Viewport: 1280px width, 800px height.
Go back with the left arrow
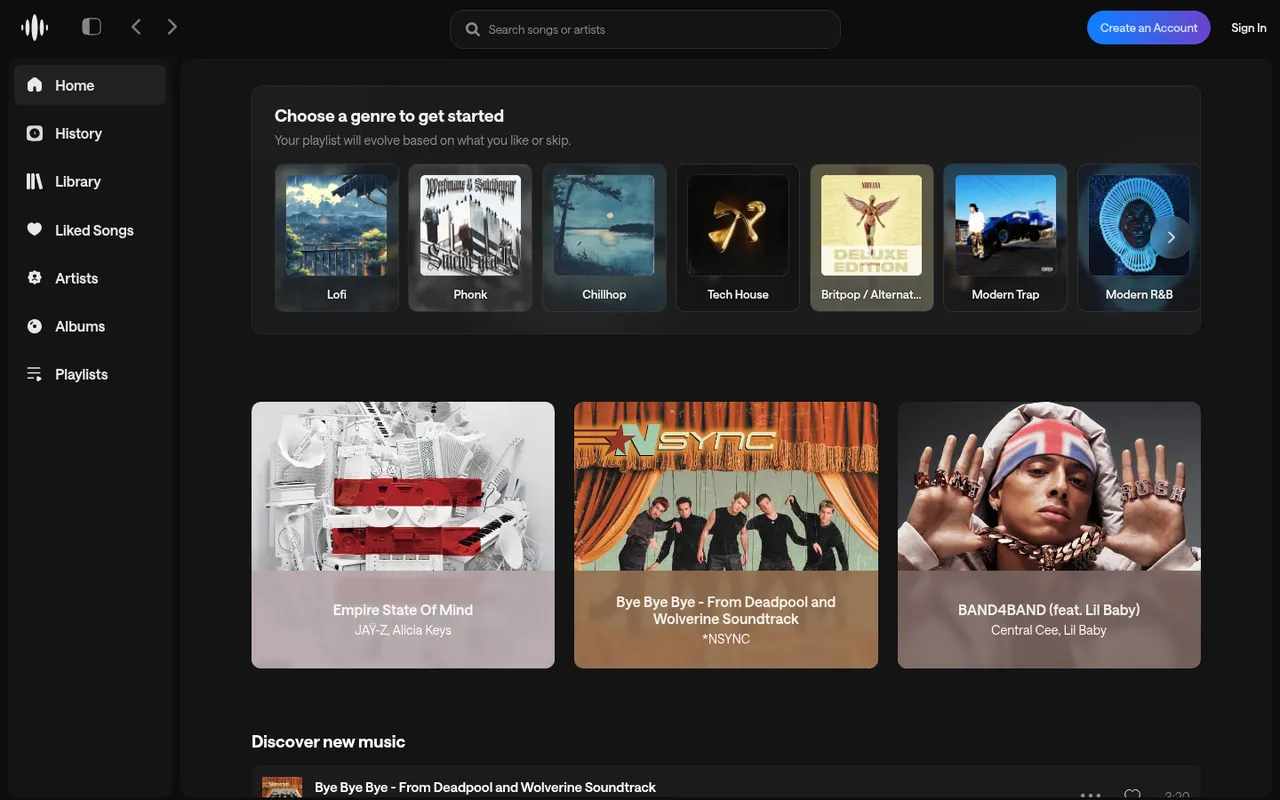click(x=136, y=27)
